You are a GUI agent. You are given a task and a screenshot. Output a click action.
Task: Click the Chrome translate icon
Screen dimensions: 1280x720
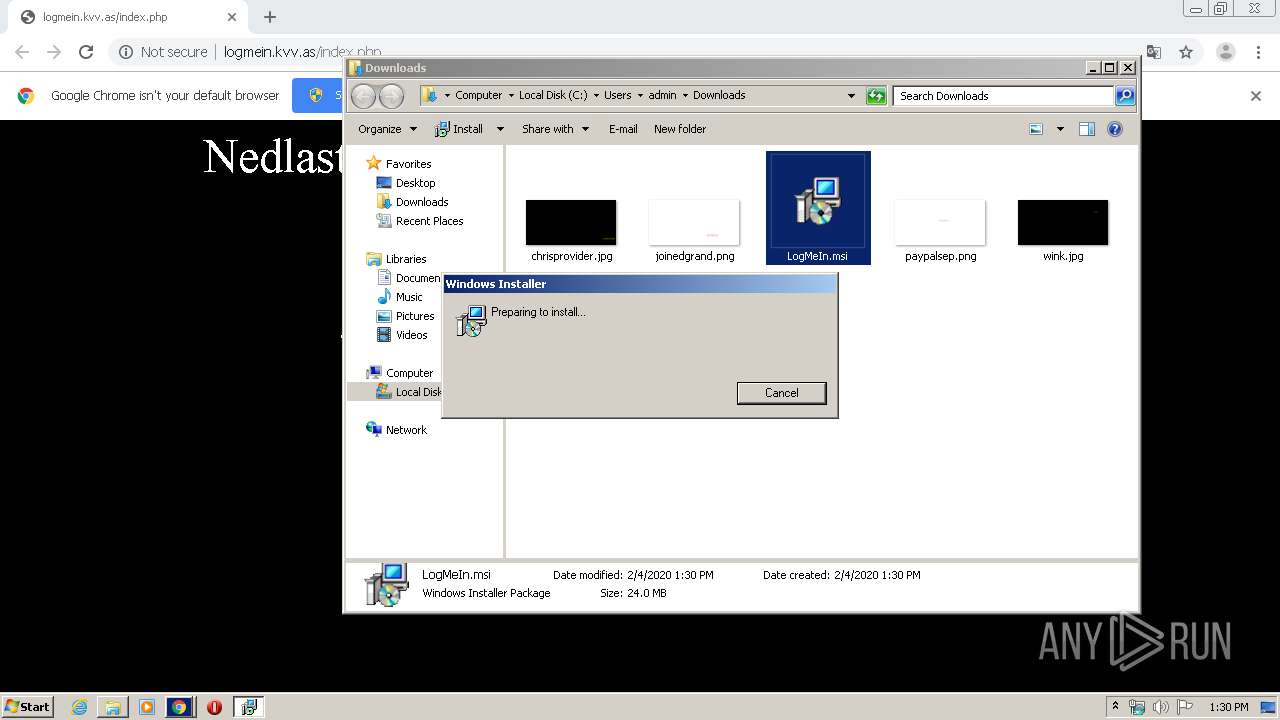point(1153,52)
